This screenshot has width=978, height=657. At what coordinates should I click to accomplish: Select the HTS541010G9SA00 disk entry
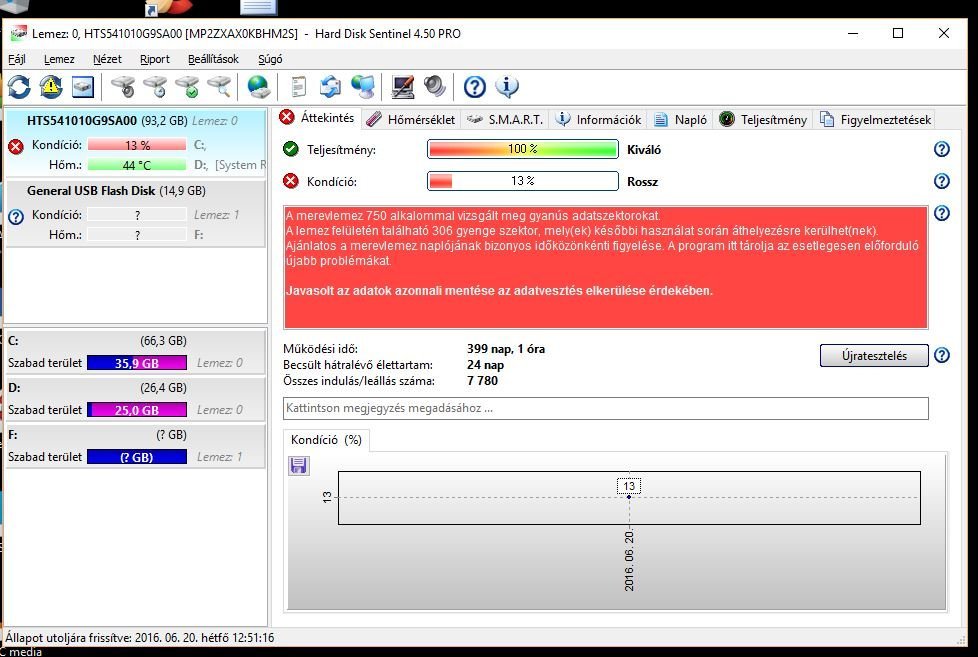point(135,142)
